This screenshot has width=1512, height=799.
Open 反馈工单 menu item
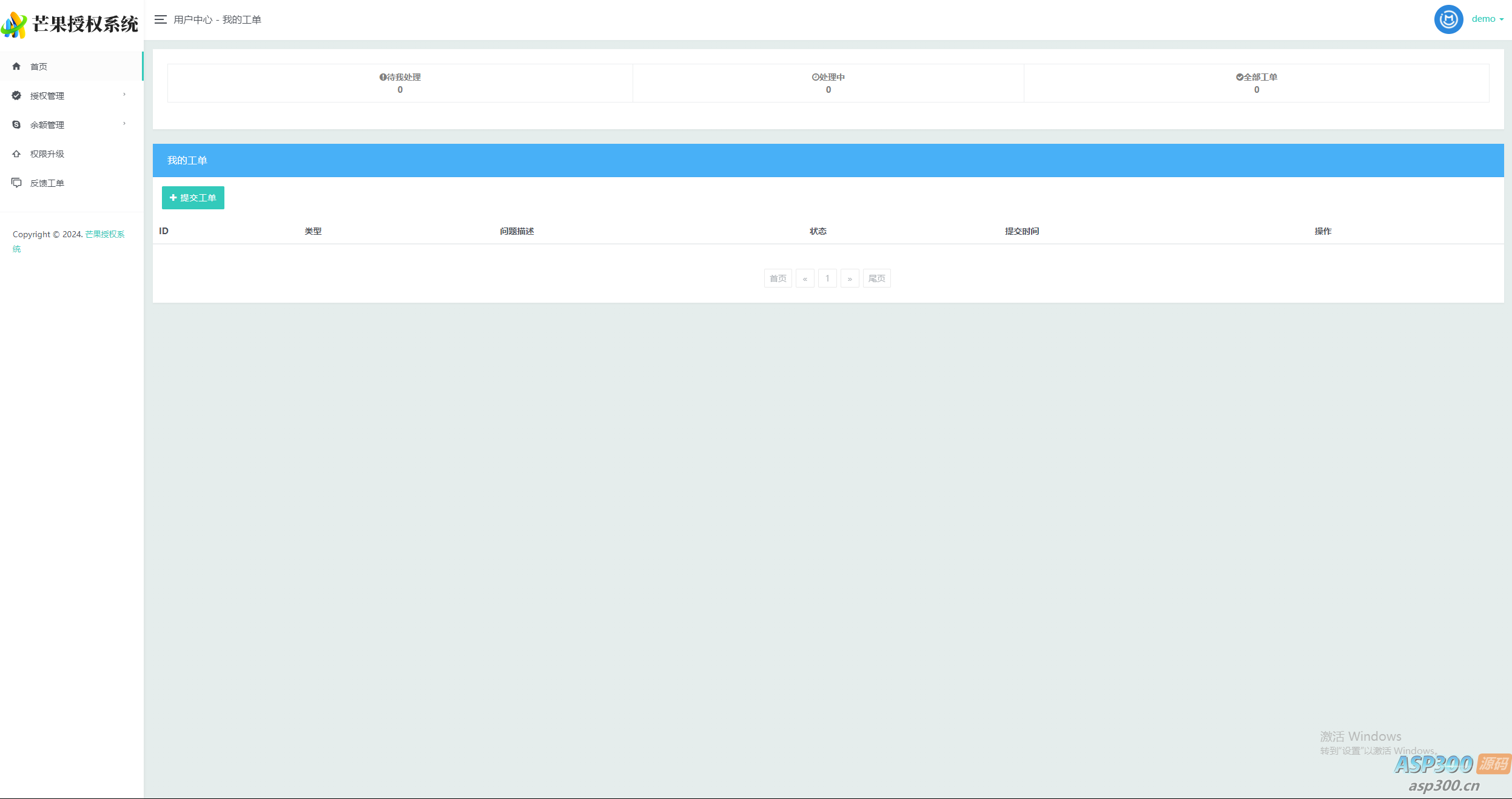click(x=47, y=183)
